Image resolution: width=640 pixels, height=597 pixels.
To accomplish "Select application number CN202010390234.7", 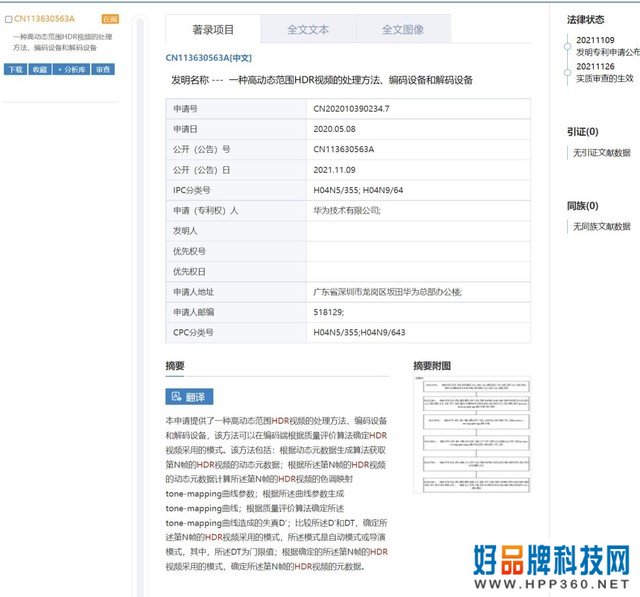I will 351,109.
